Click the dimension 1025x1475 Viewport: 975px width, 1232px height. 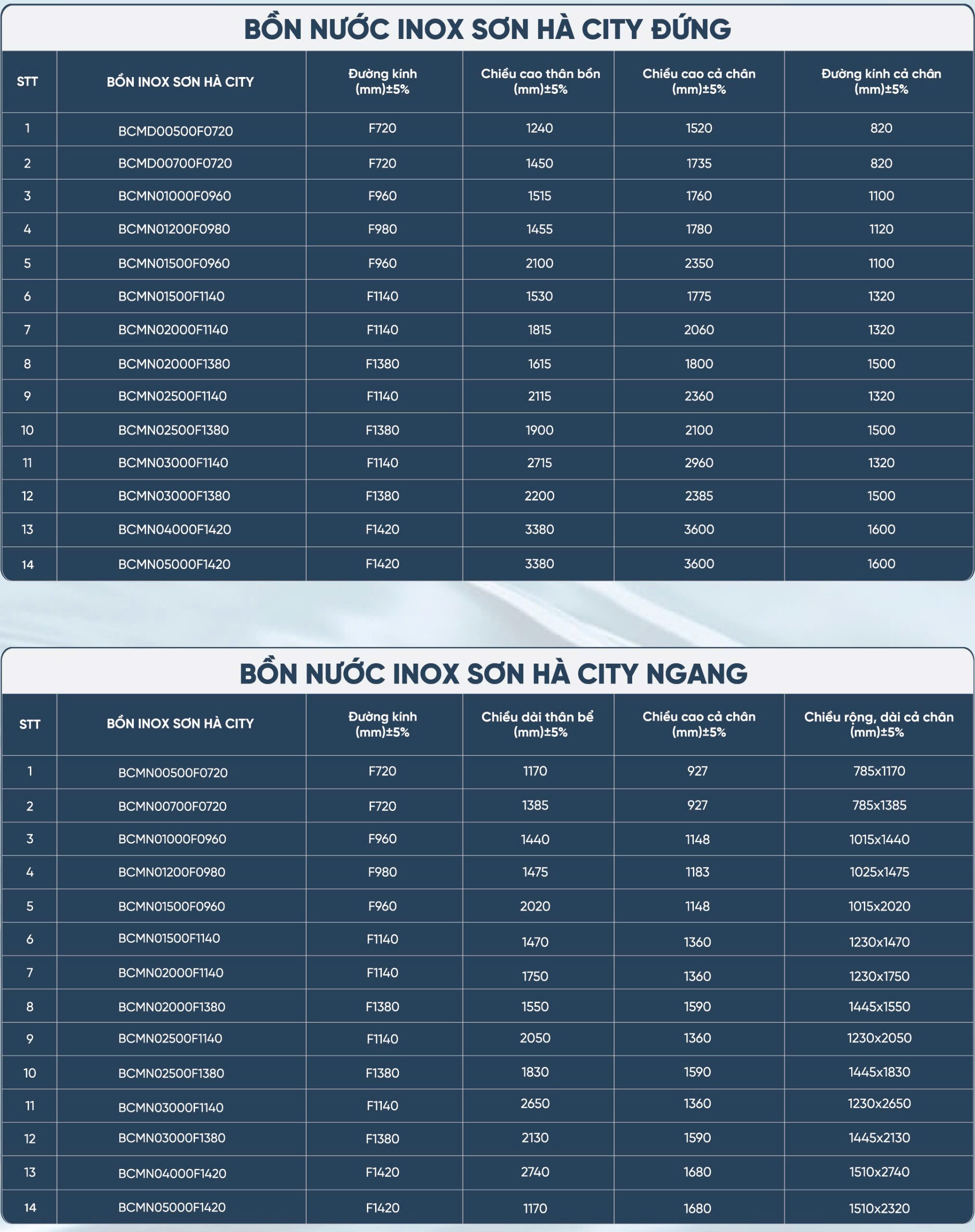(x=879, y=872)
